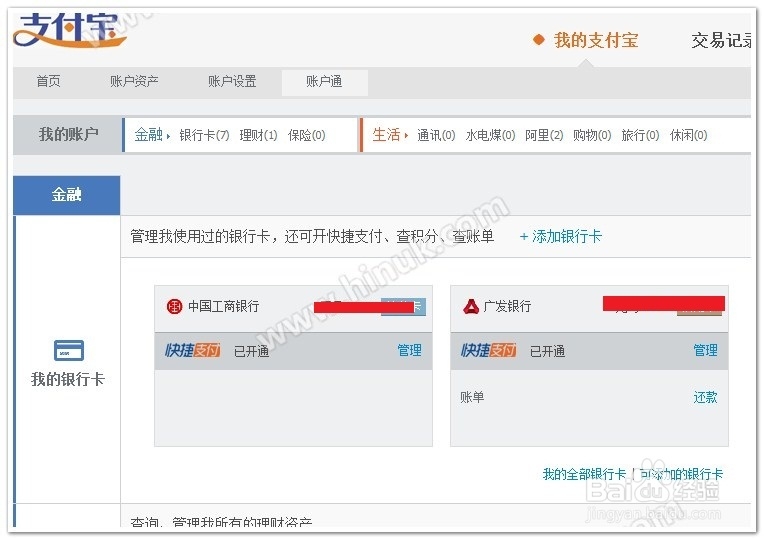This screenshot has width=764, height=540.
Task: Open 理财(1) link
Action: pos(258,135)
